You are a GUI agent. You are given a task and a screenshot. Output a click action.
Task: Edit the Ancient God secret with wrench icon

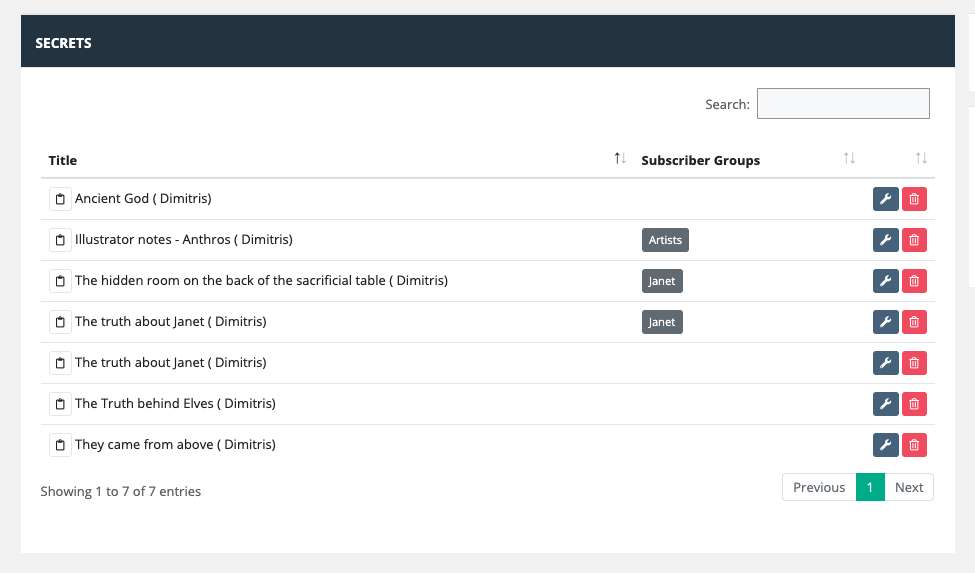pos(885,199)
